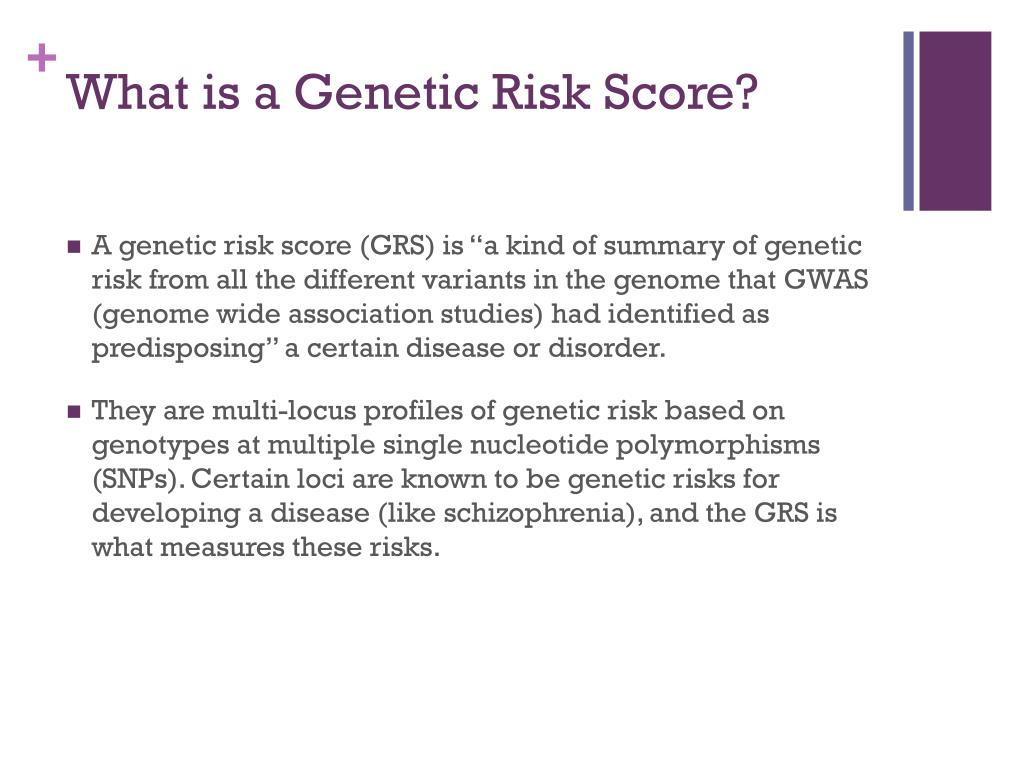Click the slide title 'What is a Genetic Risk Score?'

[412, 91]
